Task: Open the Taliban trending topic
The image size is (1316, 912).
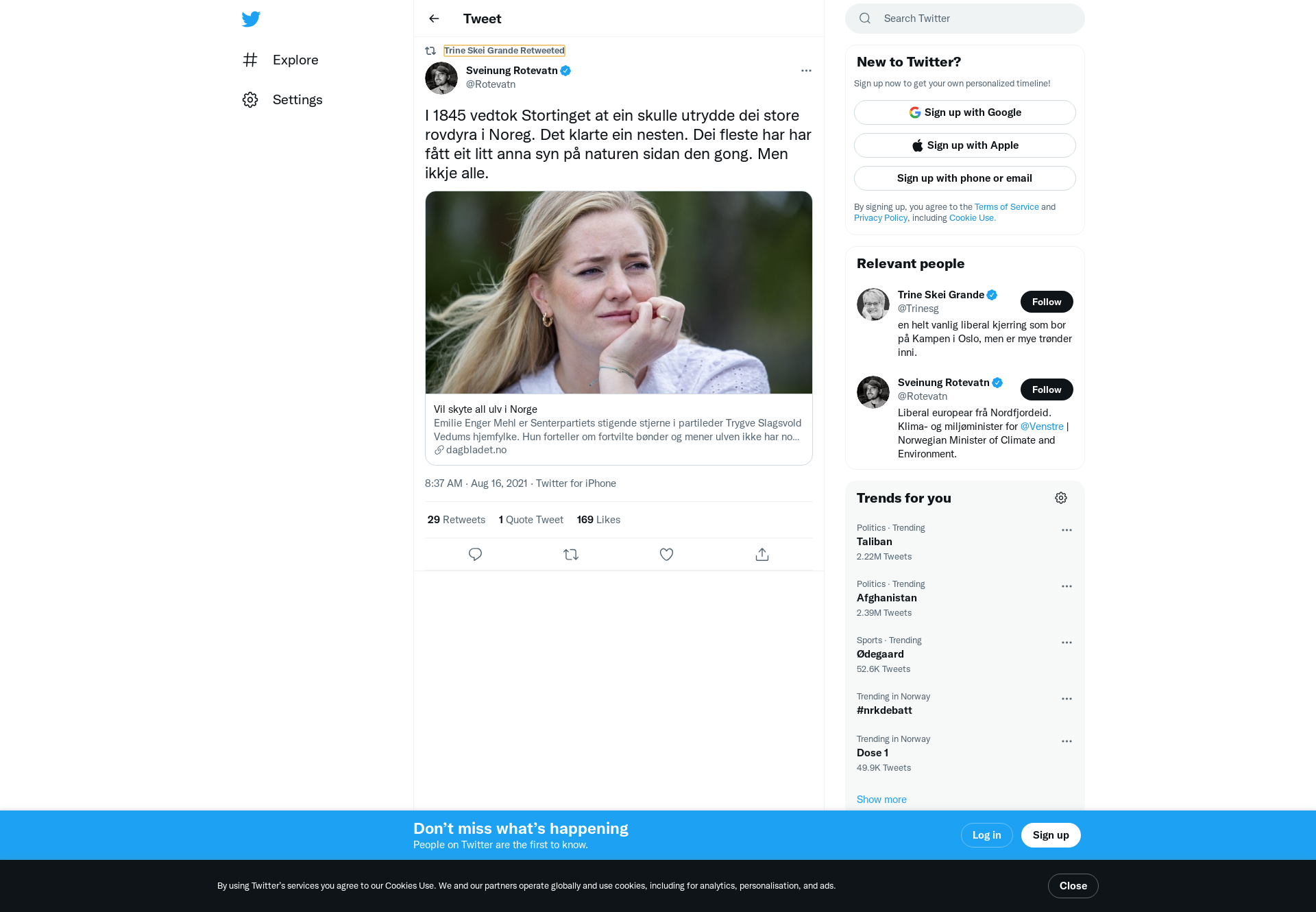Action: pyautogui.click(x=875, y=542)
